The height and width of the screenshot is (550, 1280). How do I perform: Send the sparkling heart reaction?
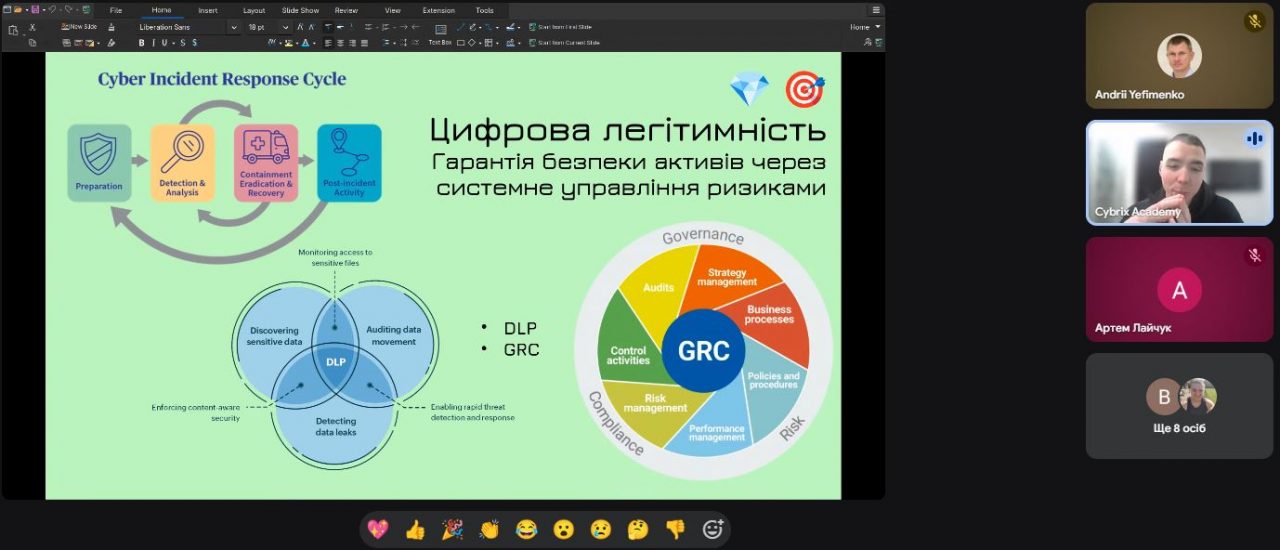(x=378, y=529)
